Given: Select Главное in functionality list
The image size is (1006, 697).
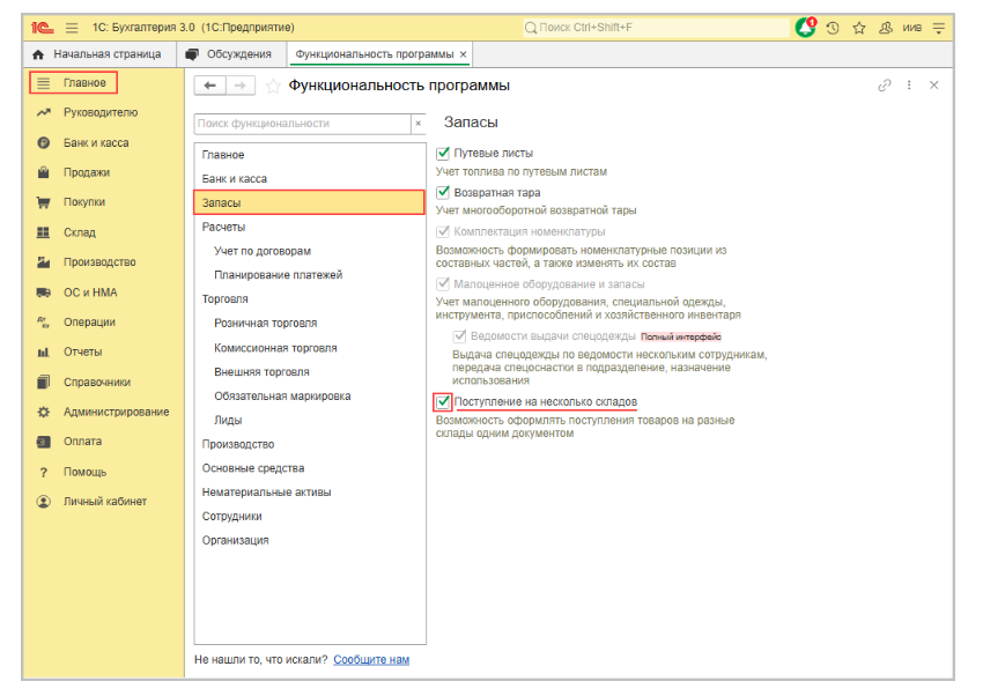Looking at the screenshot, I should [x=309, y=155].
